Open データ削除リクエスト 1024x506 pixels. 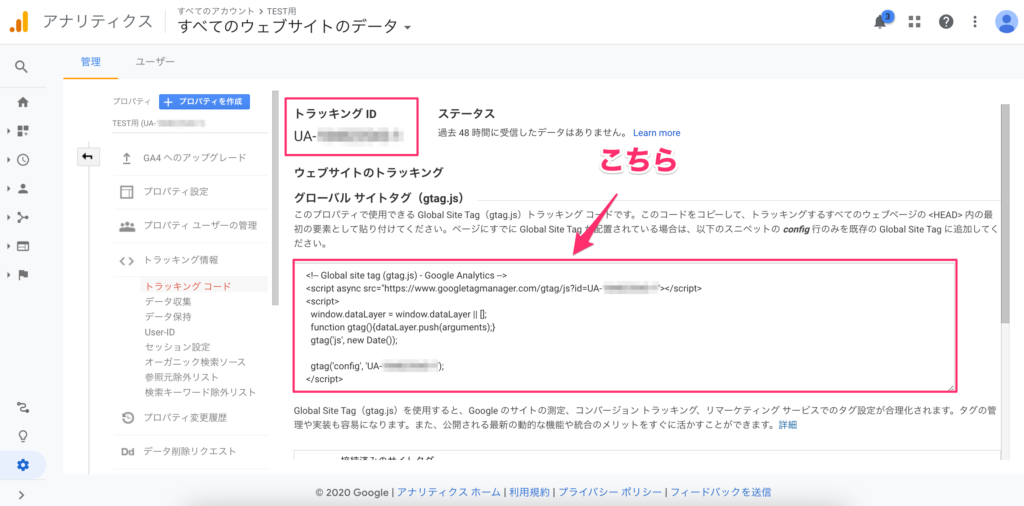pyautogui.click(x=189, y=451)
